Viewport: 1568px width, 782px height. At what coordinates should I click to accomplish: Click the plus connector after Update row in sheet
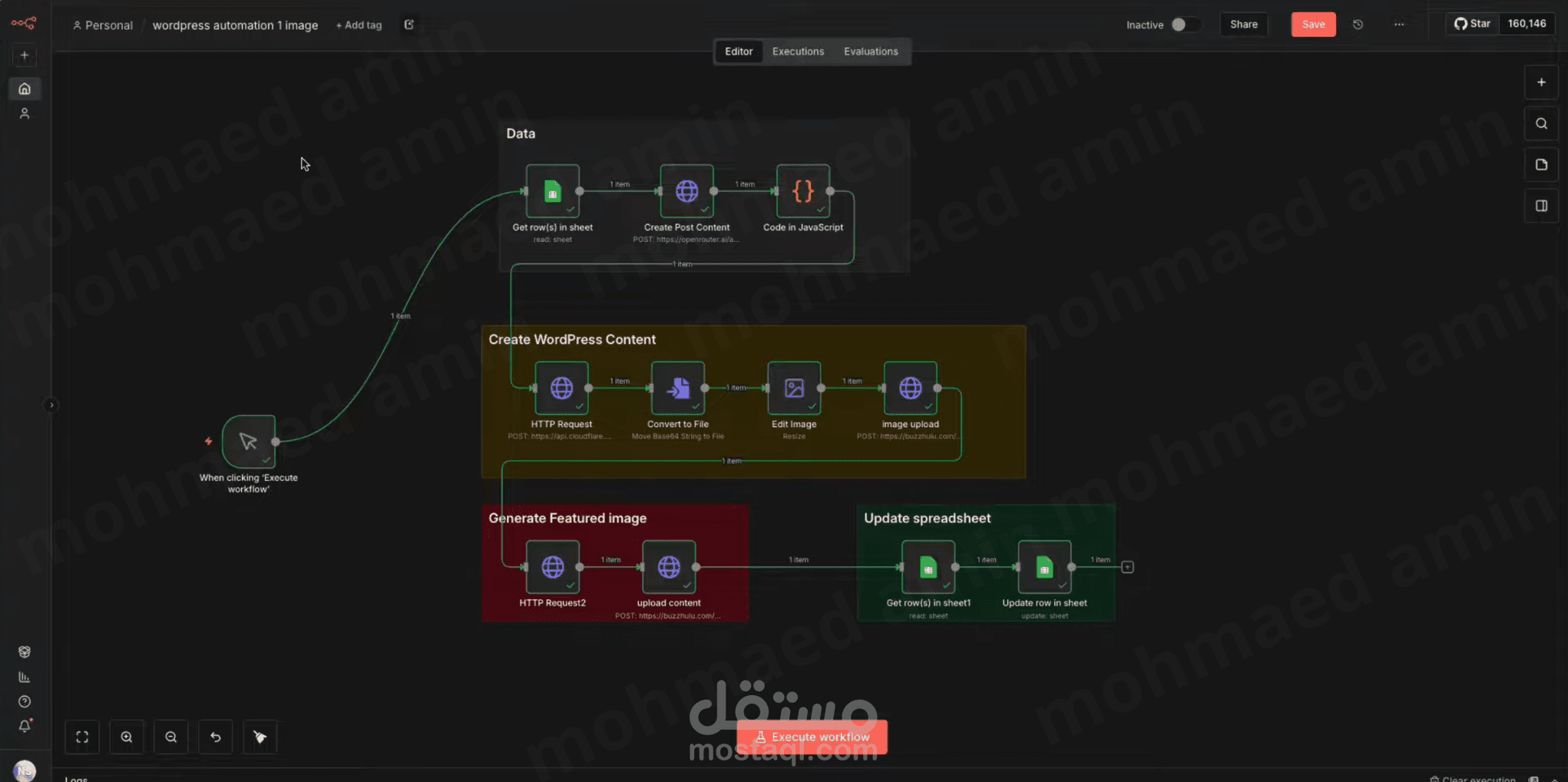point(1127,567)
